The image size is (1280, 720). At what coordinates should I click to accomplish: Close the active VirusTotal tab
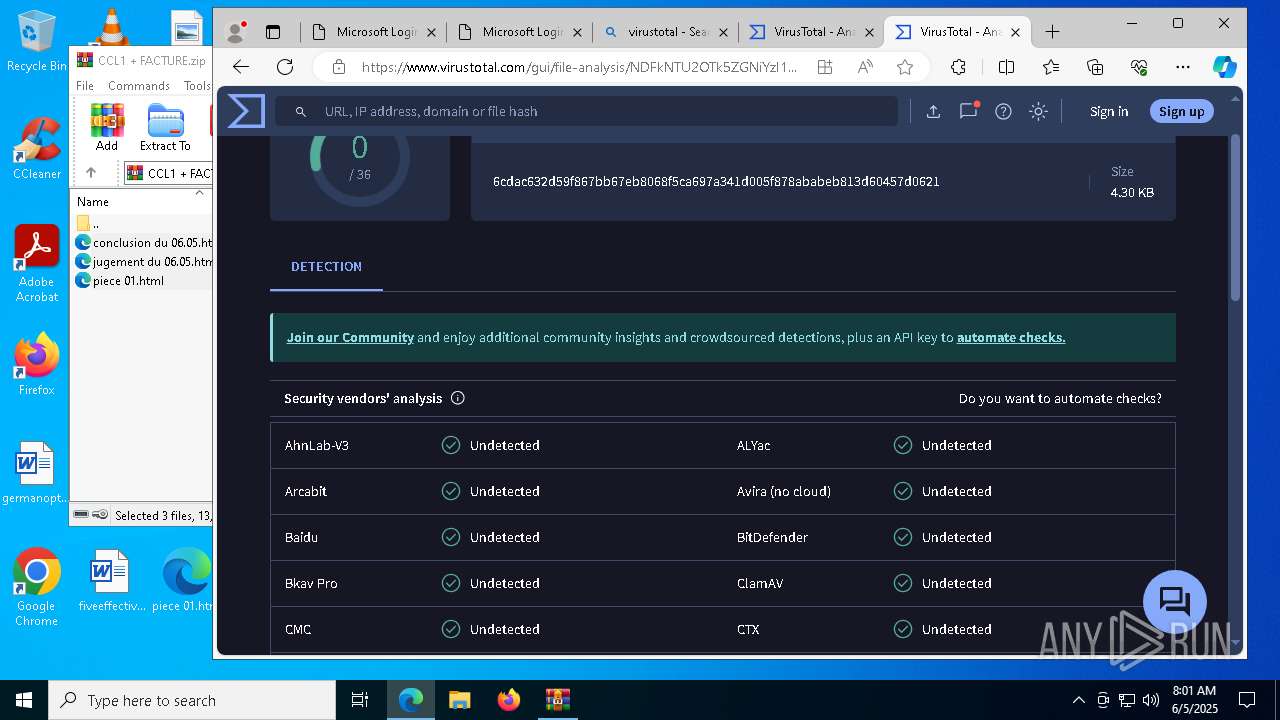[1016, 32]
